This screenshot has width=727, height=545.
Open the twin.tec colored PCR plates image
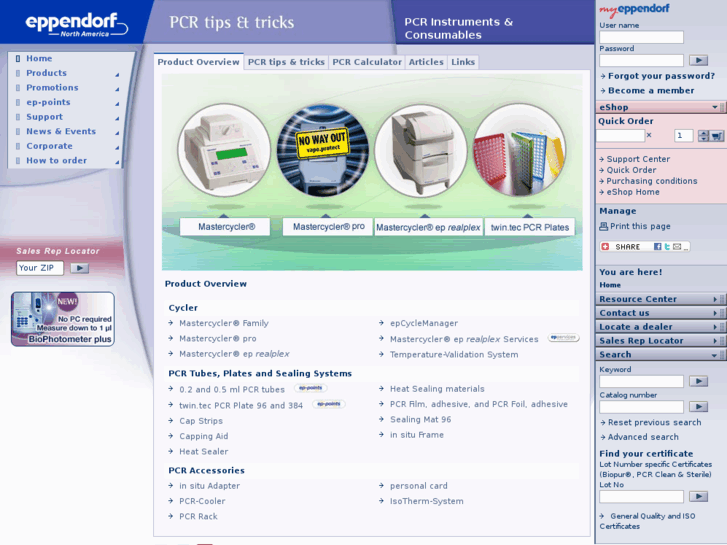(x=519, y=150)
